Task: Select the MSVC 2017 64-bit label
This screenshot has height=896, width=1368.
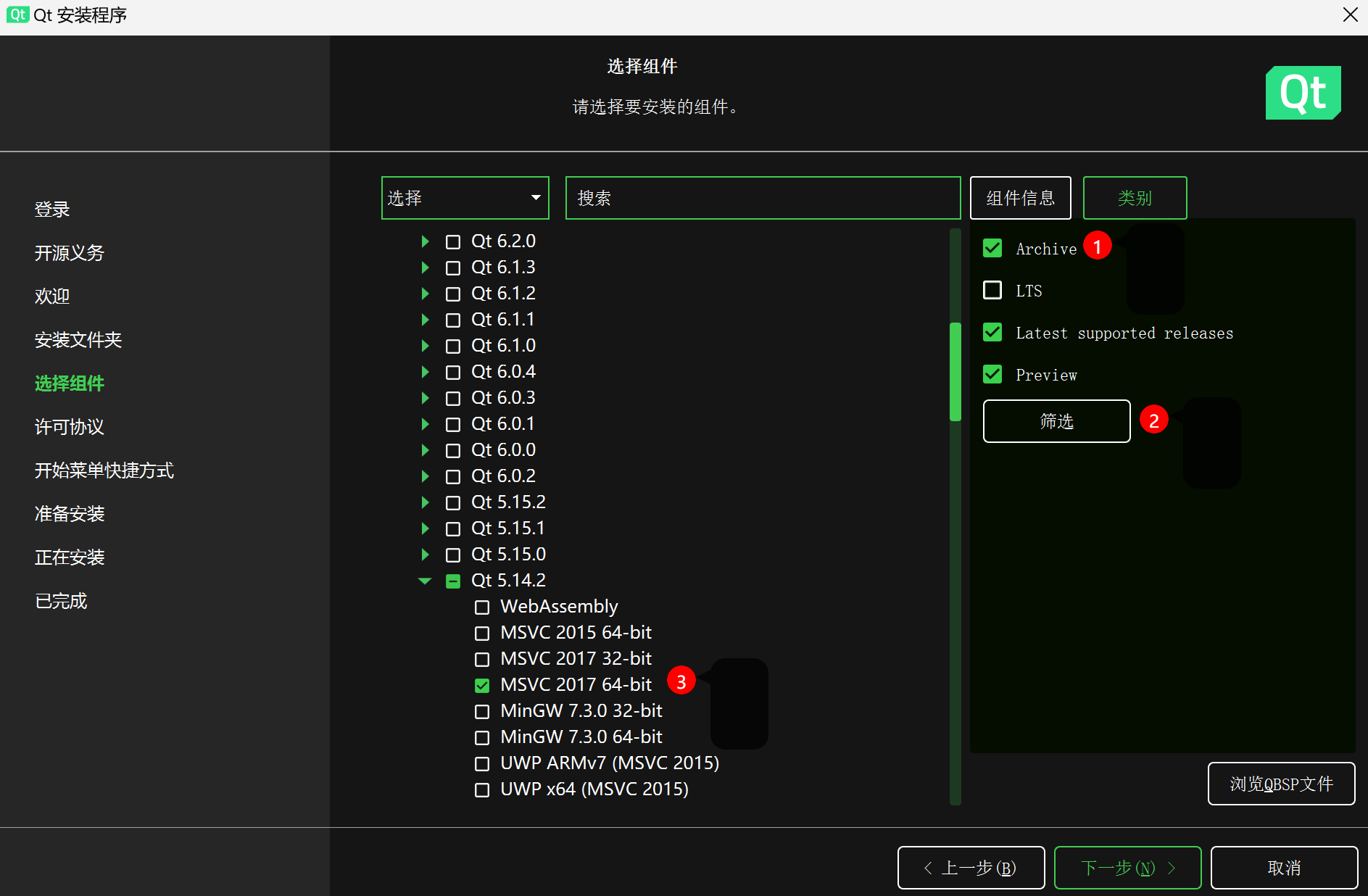Action: [x=576, y=685]
